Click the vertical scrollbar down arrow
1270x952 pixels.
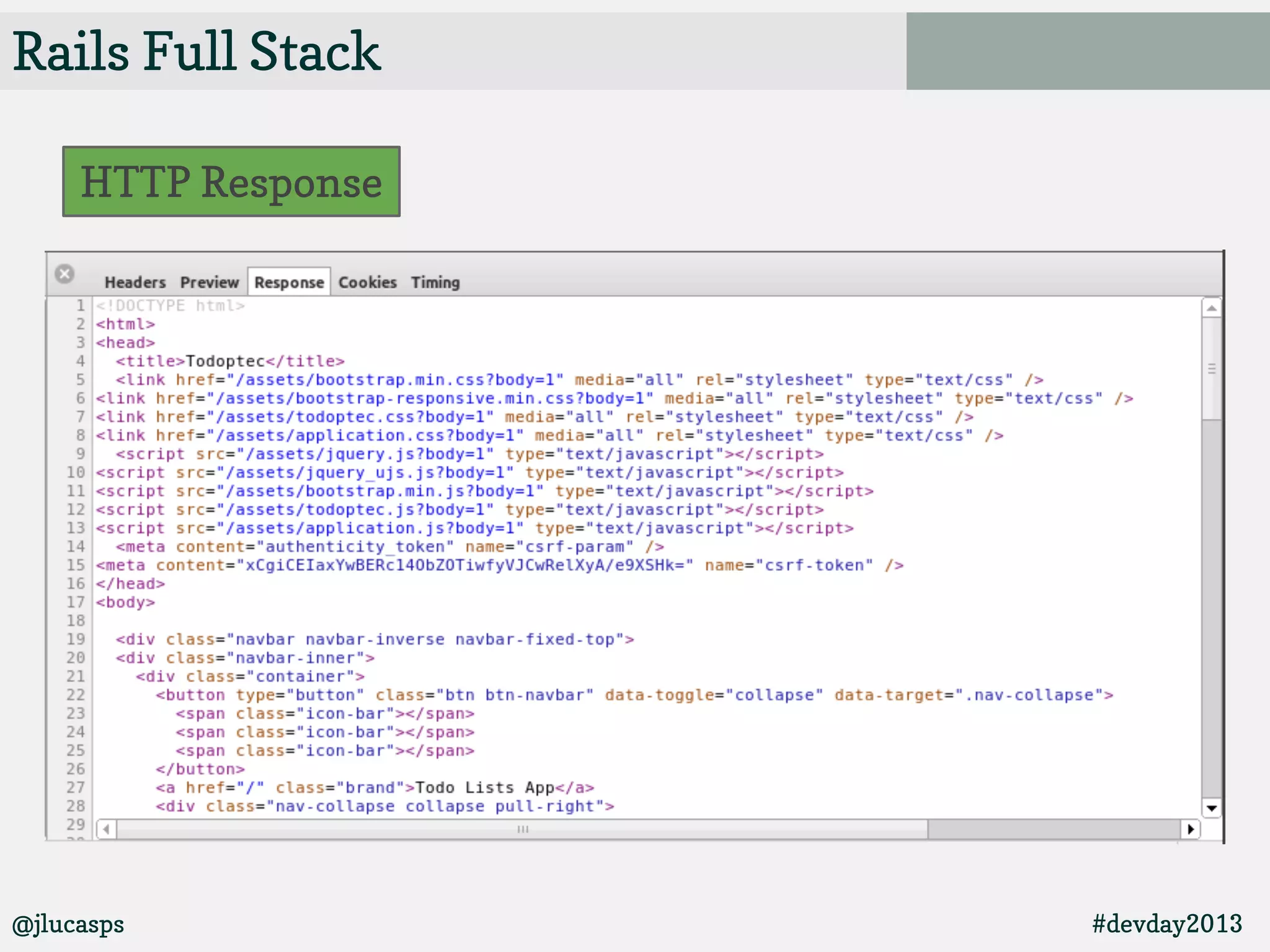[1211, 808]
